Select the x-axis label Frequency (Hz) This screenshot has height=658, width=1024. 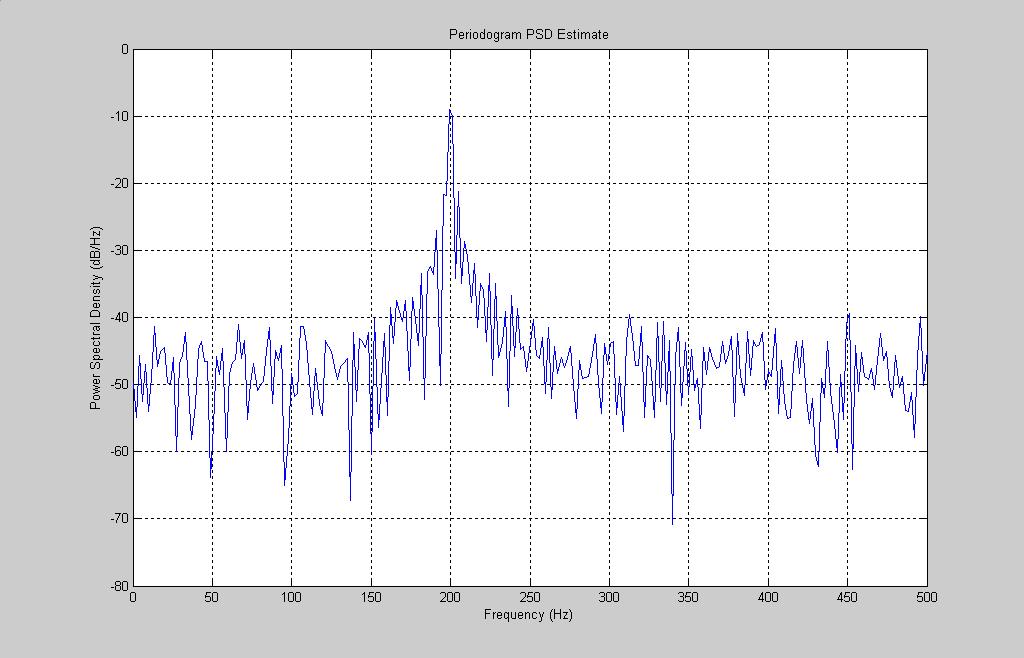[x=528, y=615]
